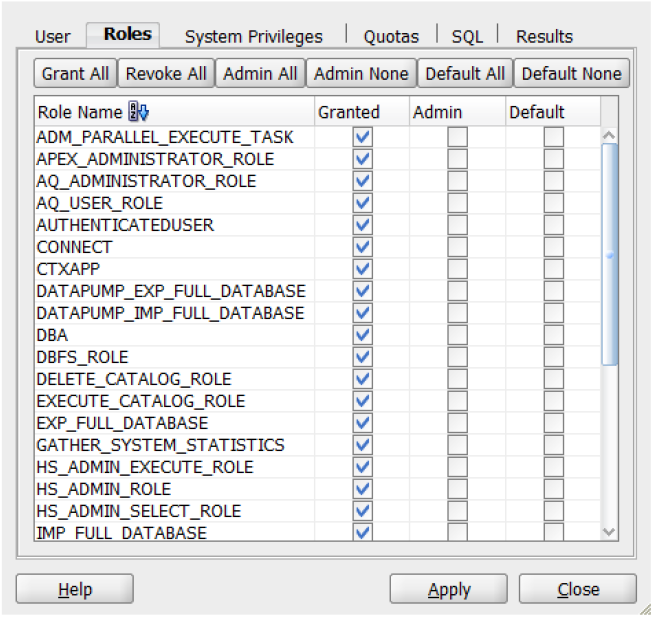Apply the role changes

(x=449, y=589)
